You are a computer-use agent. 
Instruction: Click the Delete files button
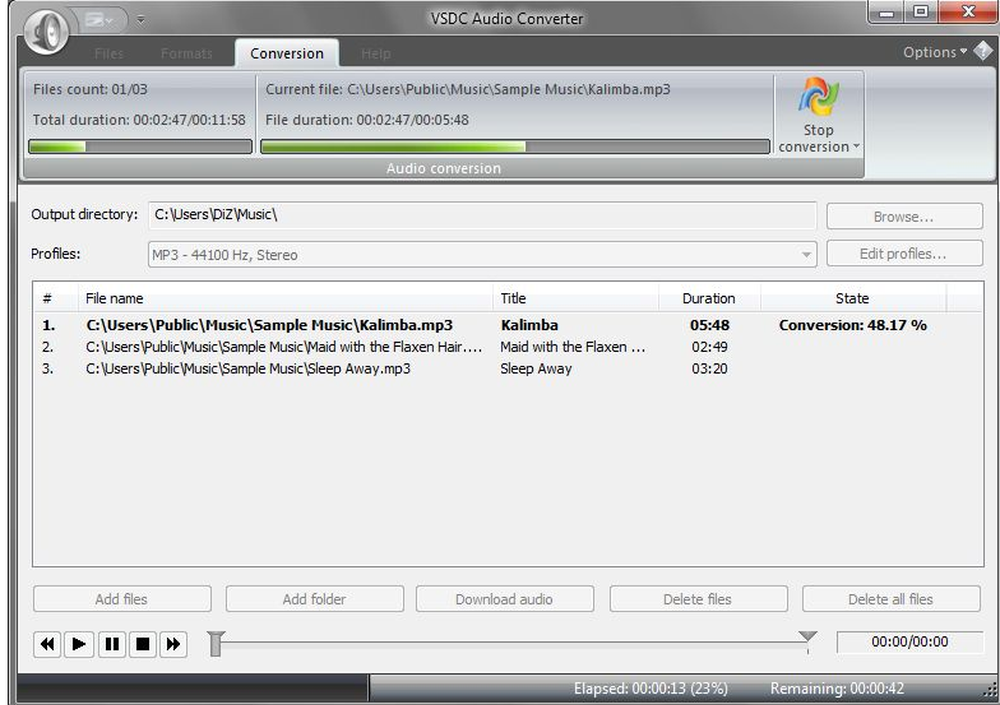(698, 599)
